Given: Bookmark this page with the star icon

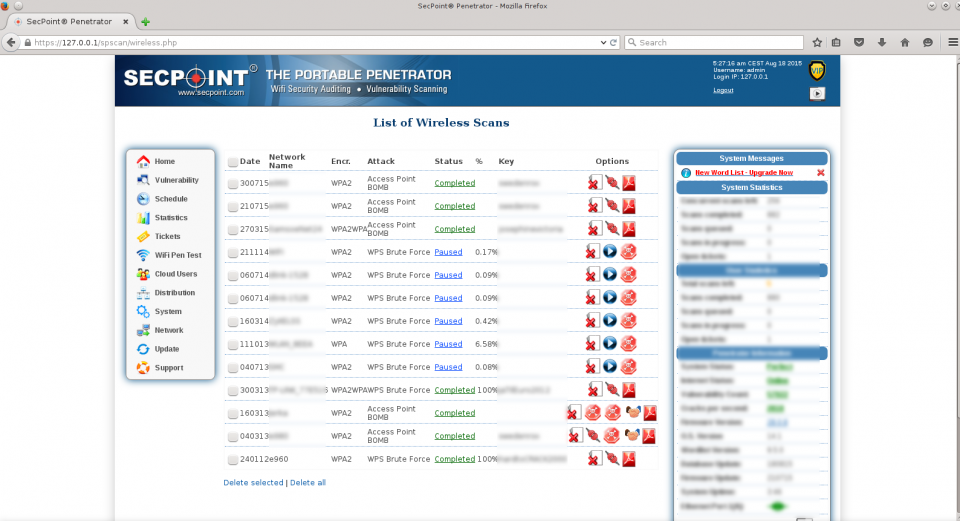Looking at the screenshot, I should [817, 43].
